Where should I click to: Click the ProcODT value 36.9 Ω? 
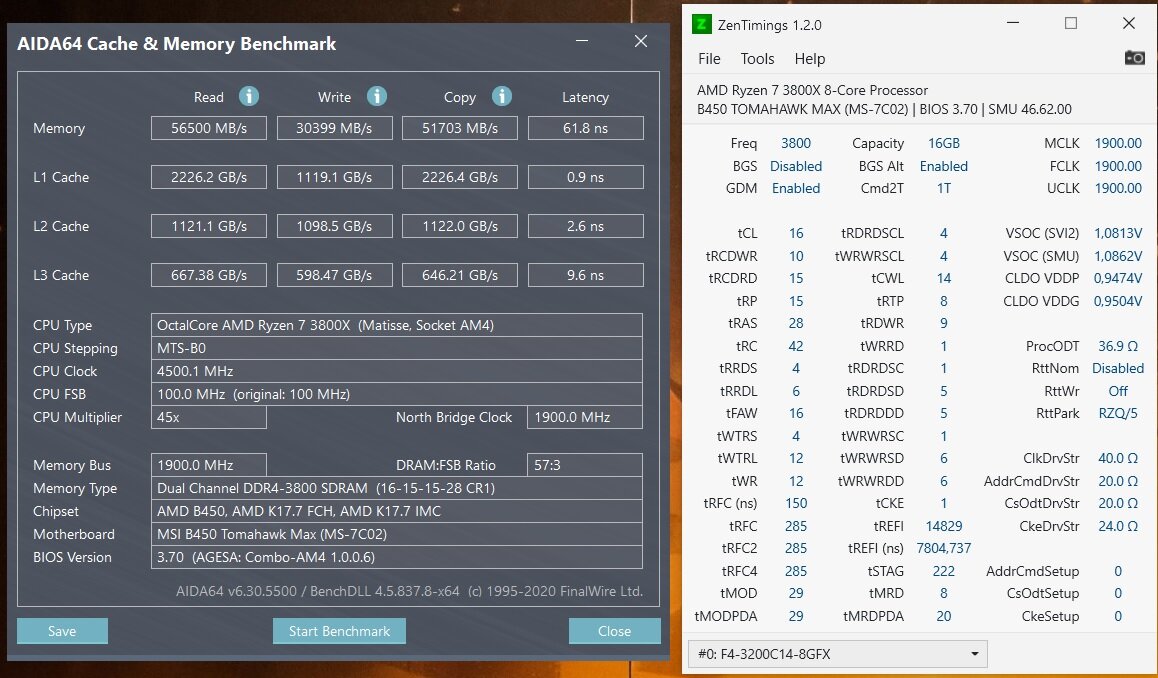click(1118, 346)
